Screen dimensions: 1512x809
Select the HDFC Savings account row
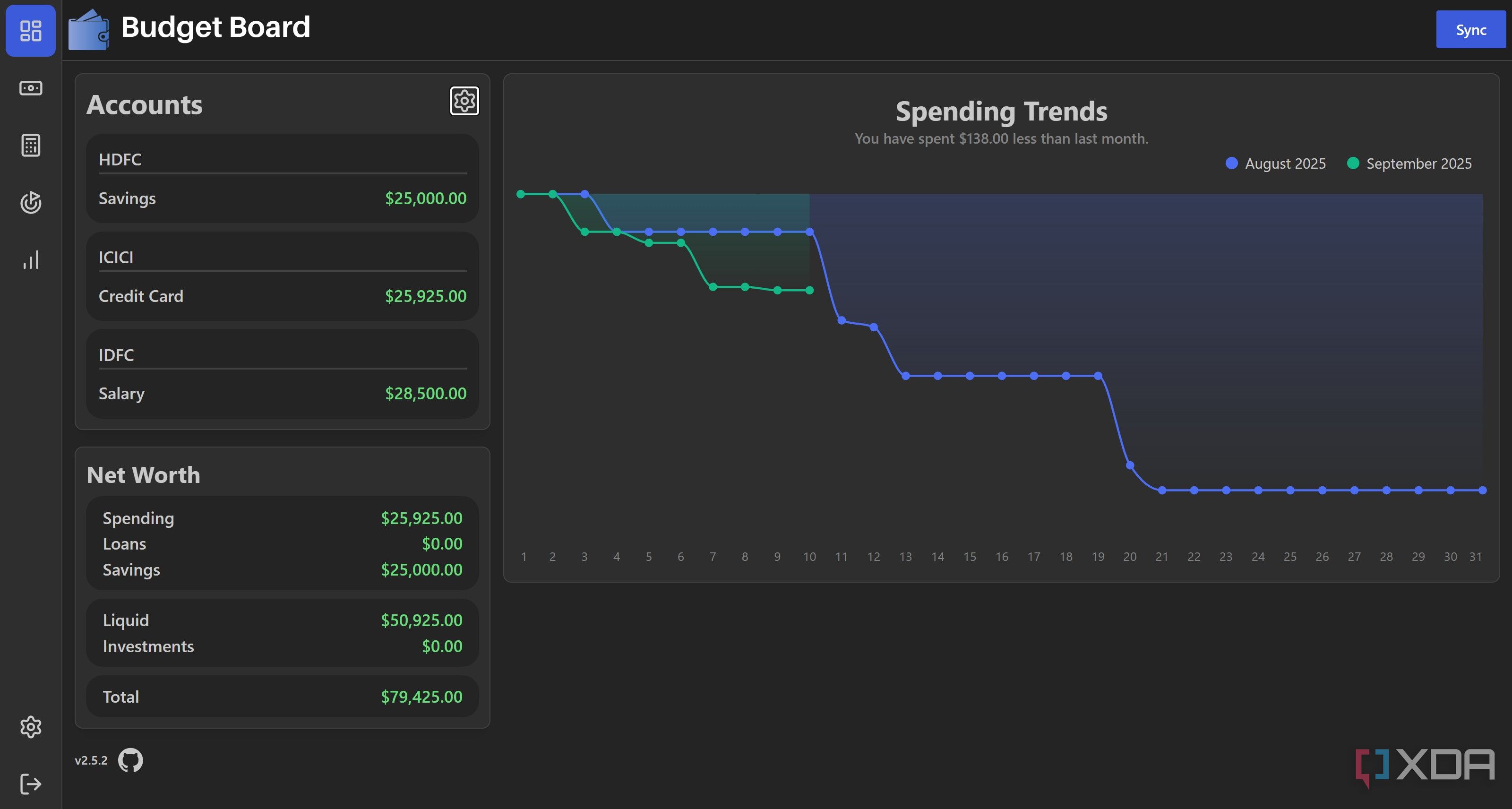pyautogui.click(x=283, y=198)
